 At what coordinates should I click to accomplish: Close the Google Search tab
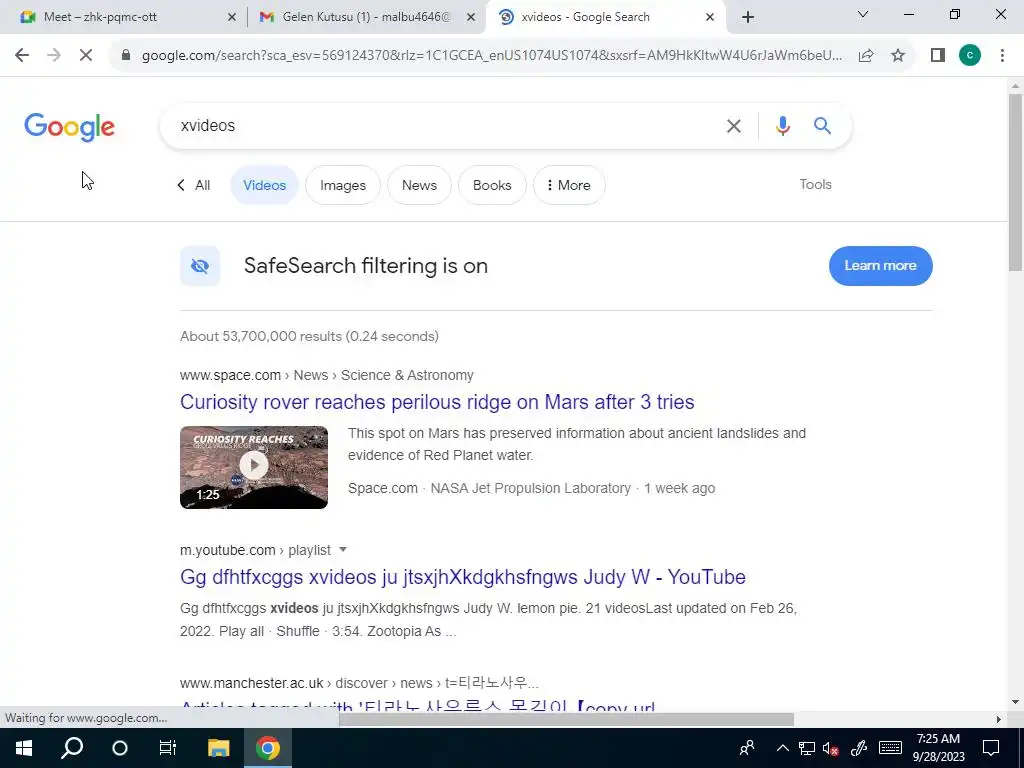tap(710, 17)
